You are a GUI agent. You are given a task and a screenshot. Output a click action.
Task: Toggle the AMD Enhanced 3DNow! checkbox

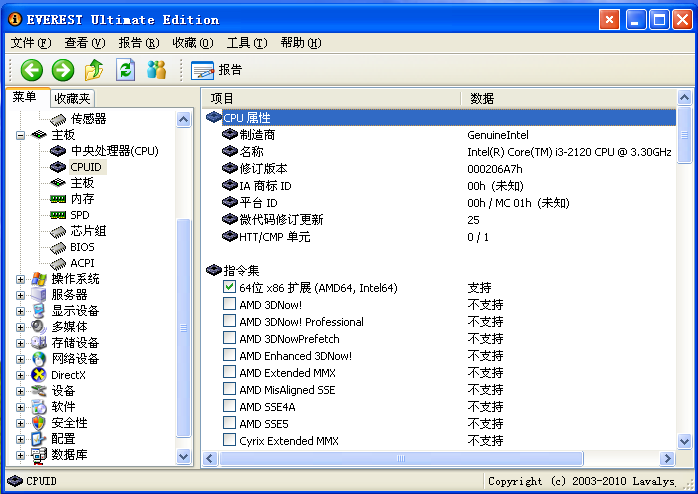click(229, 355)
